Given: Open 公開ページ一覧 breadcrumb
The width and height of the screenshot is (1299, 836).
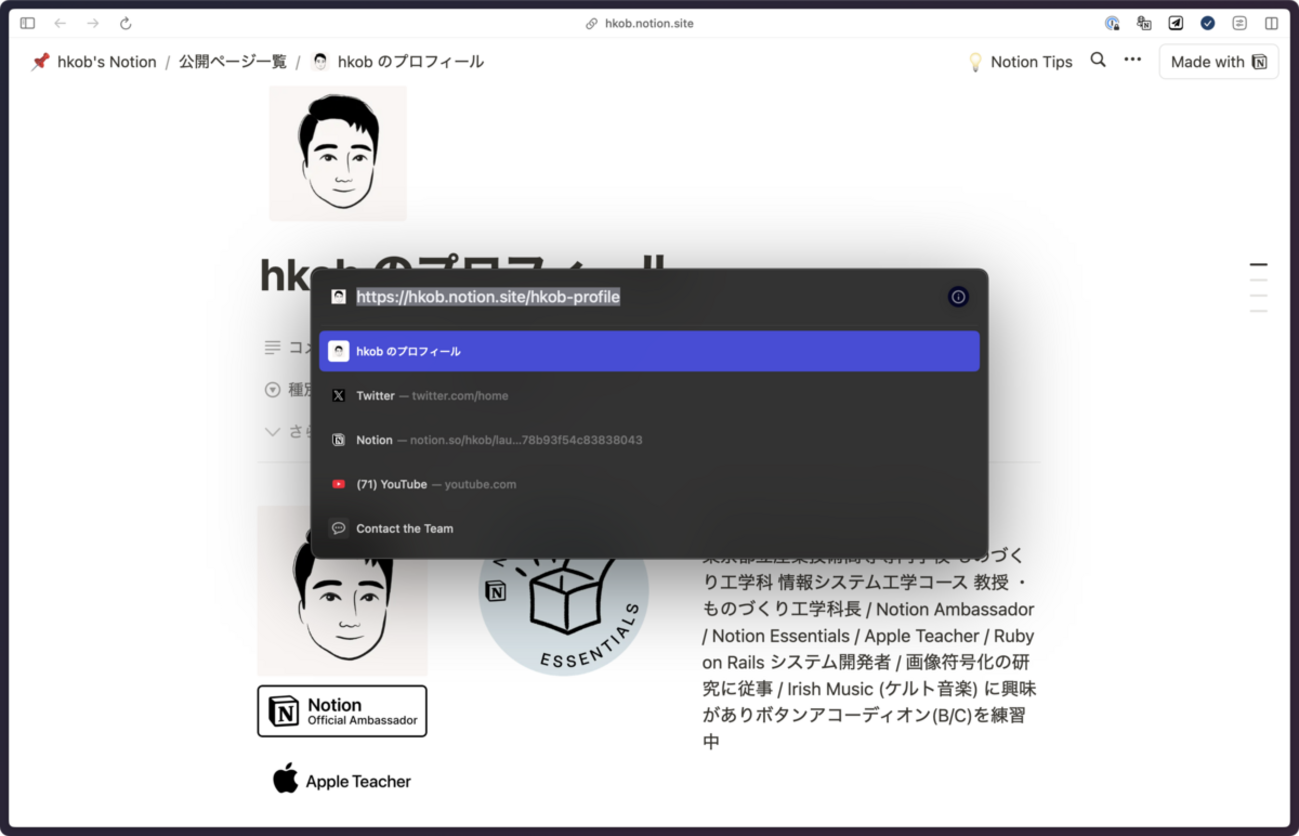Looking at the screenshot, I should tap(233, 62).
